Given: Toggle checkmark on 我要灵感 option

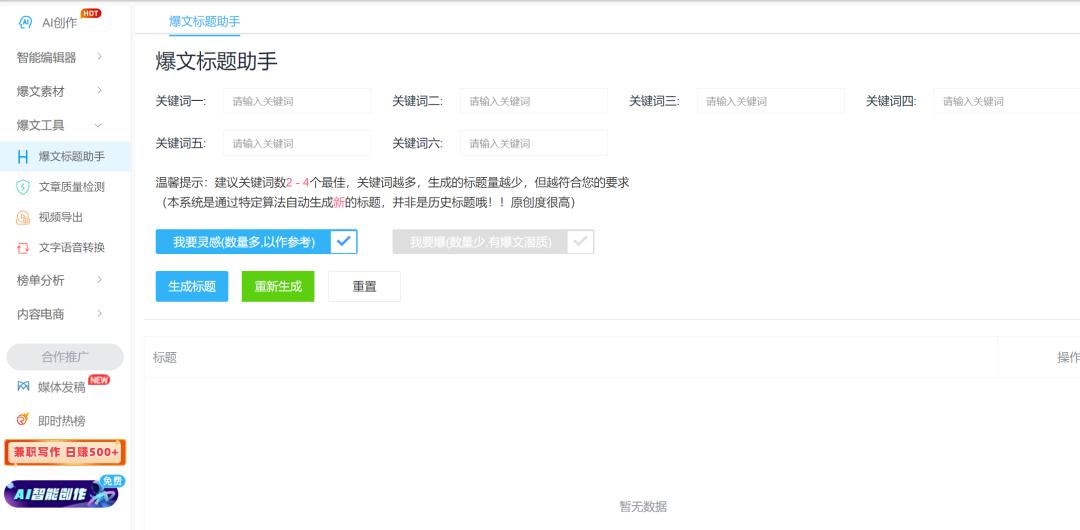Looking at the screenshot, I should pyautogui.click(x=344, y=242).
